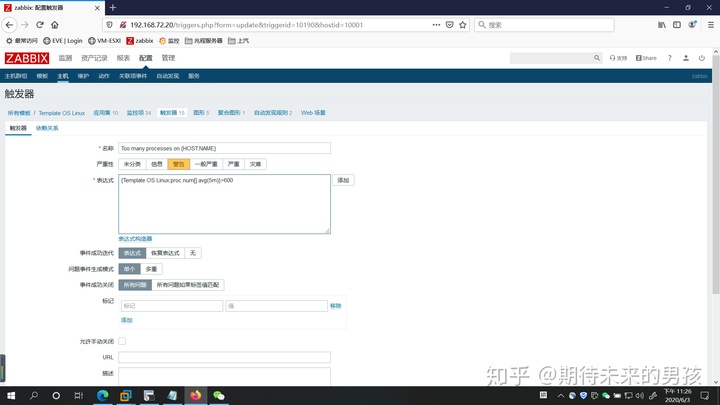This screenshot has height=405, width=720.
Task: Bookmark this page with the star icon
Action: tap(462, 25)
